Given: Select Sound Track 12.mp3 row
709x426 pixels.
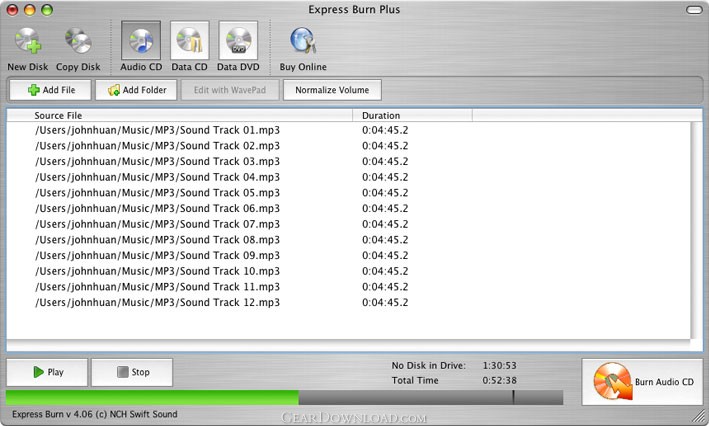Looking at the screenshot, I should pos(348,303).
